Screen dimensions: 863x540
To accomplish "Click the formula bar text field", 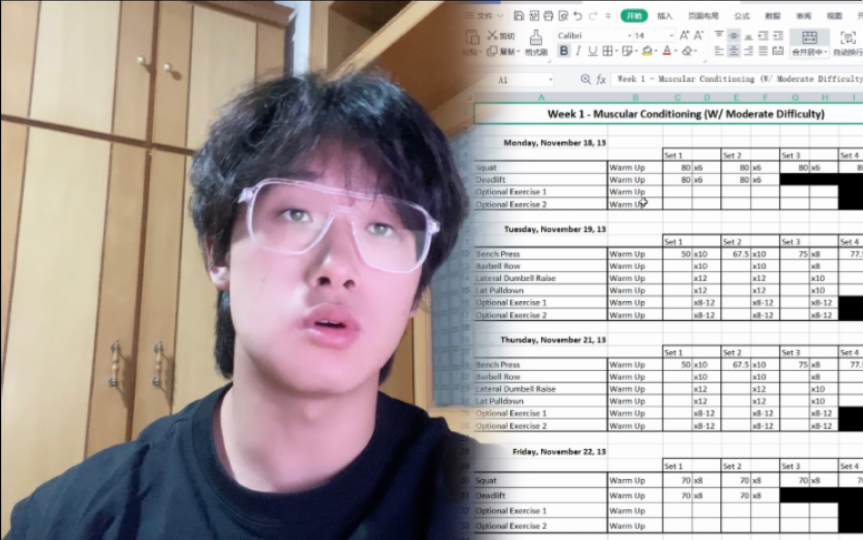I will 736,79.
